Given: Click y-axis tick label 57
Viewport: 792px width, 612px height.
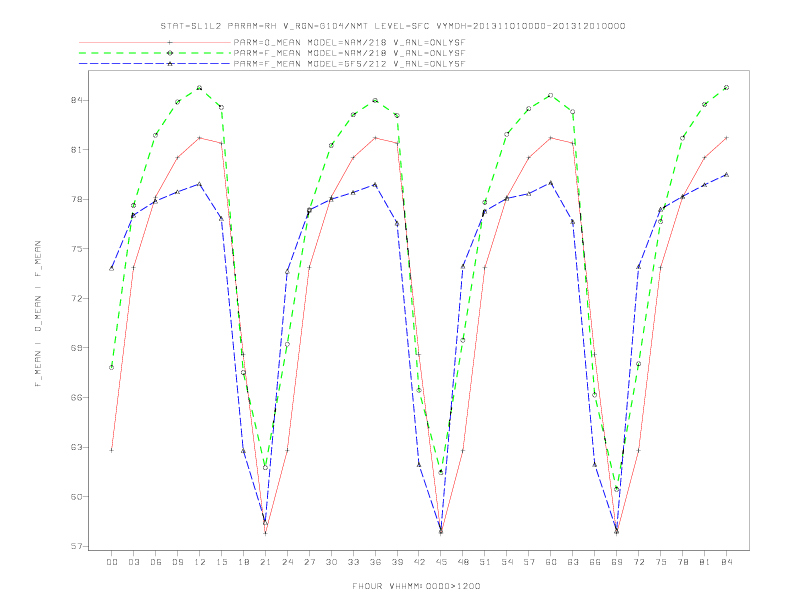Looking at the screenshot, I should [76, 546].
